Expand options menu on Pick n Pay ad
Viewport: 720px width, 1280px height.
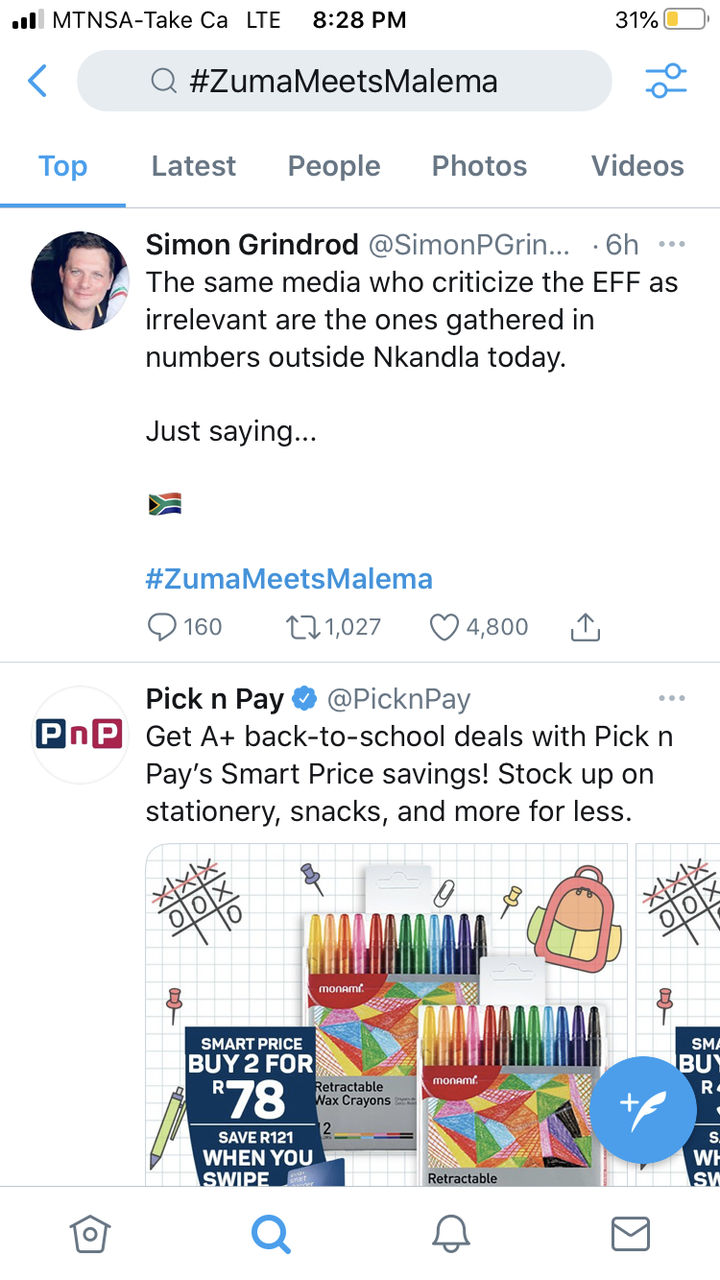point(672,698)
